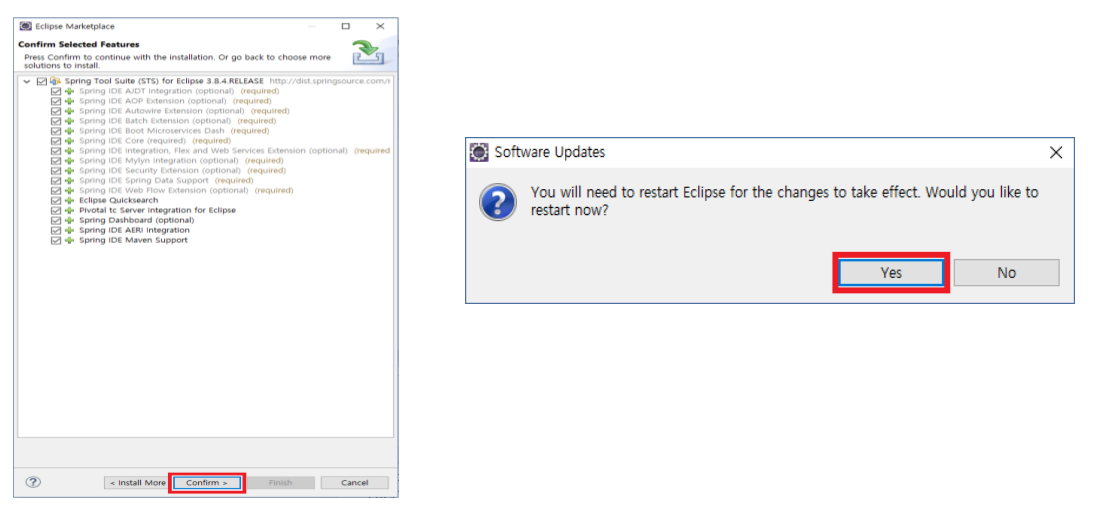Click Yes to restart Eclipse now

891,273
